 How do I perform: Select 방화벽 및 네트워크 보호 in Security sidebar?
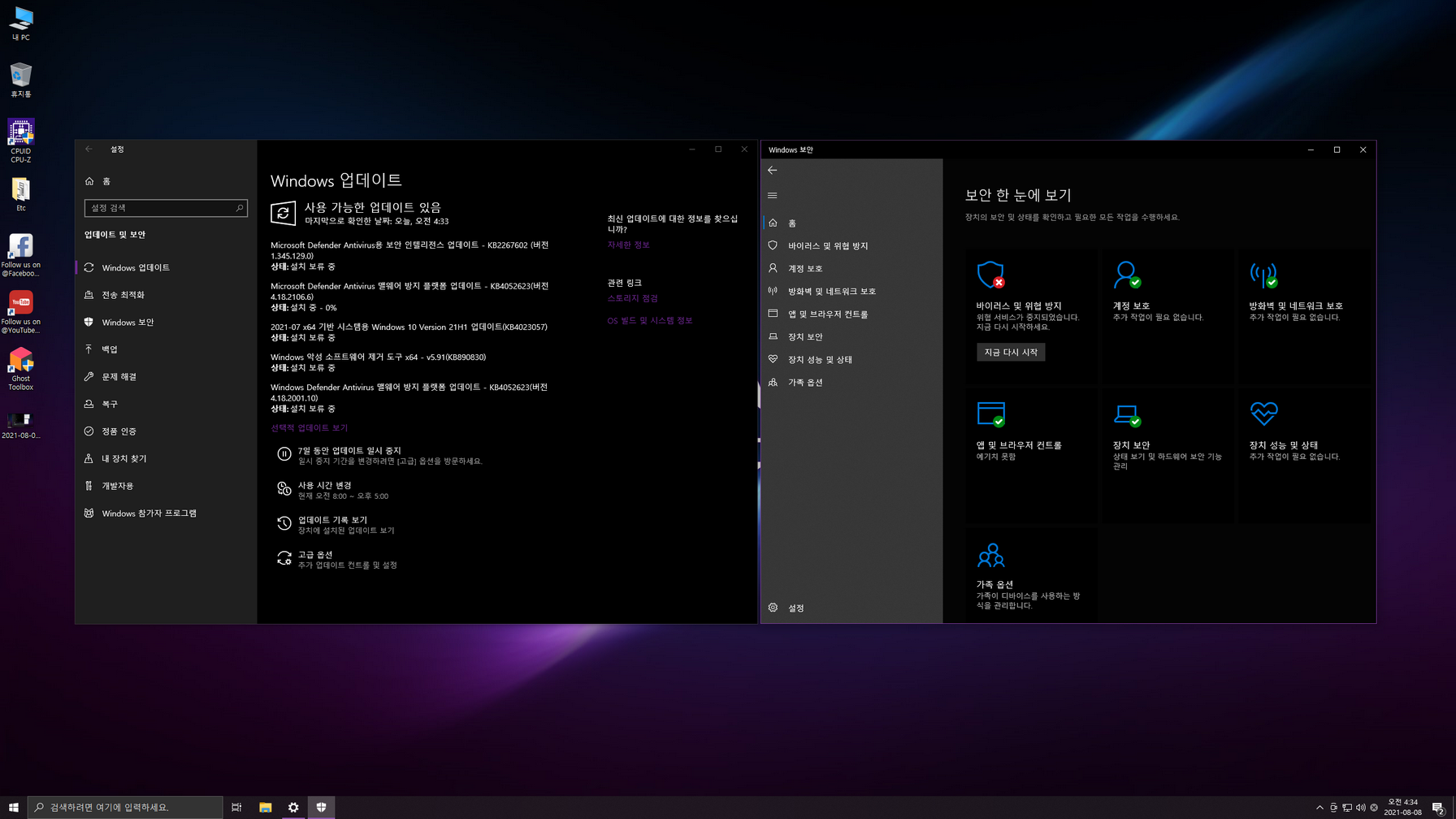[x=851, y=291]
